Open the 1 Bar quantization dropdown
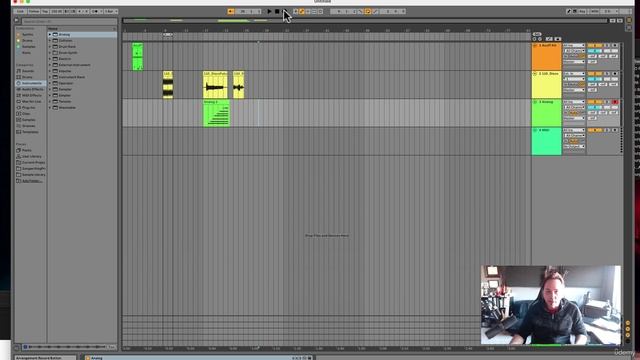This screenshot has width=640, height=360. 110,11
